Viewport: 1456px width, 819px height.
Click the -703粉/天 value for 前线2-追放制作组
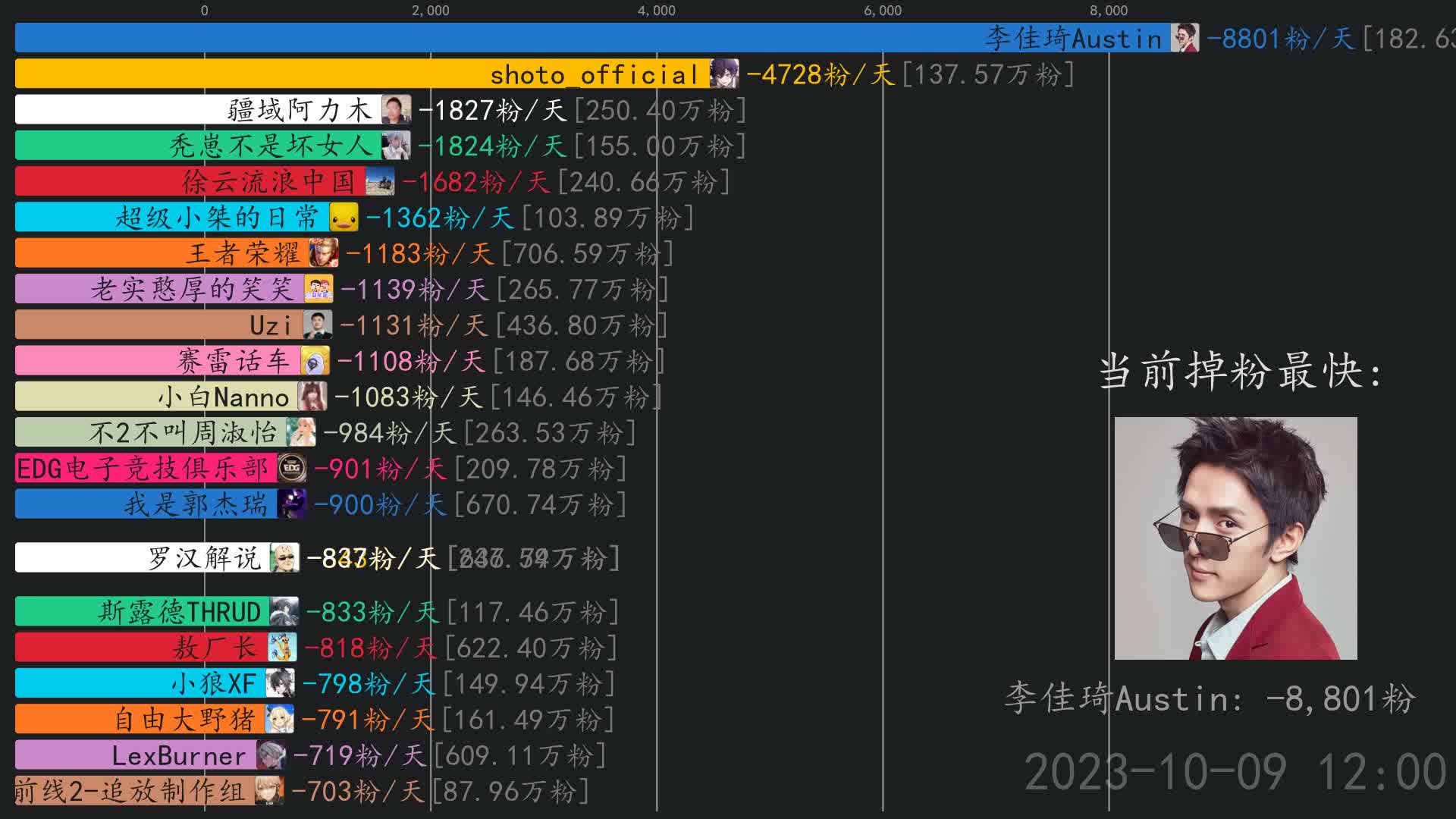[x=358, y=791]
